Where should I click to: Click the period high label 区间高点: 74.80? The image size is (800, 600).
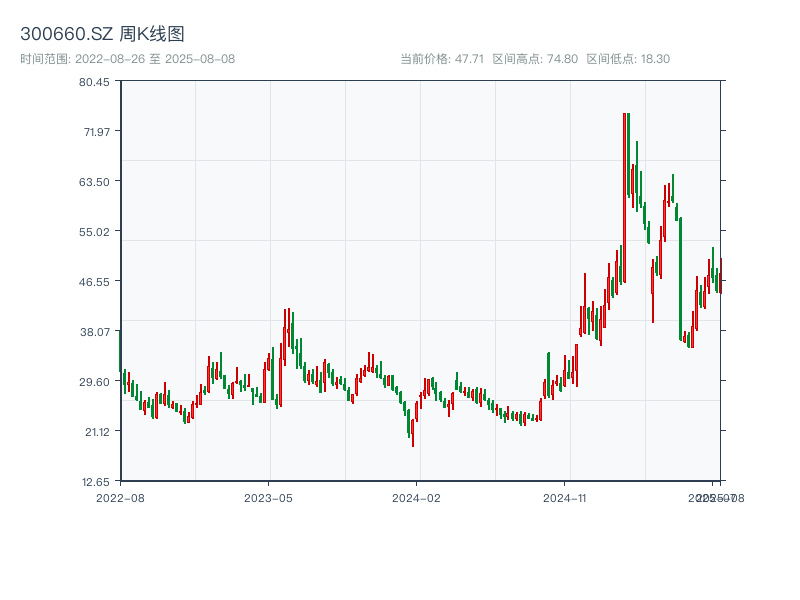click(x=535, y=59)
